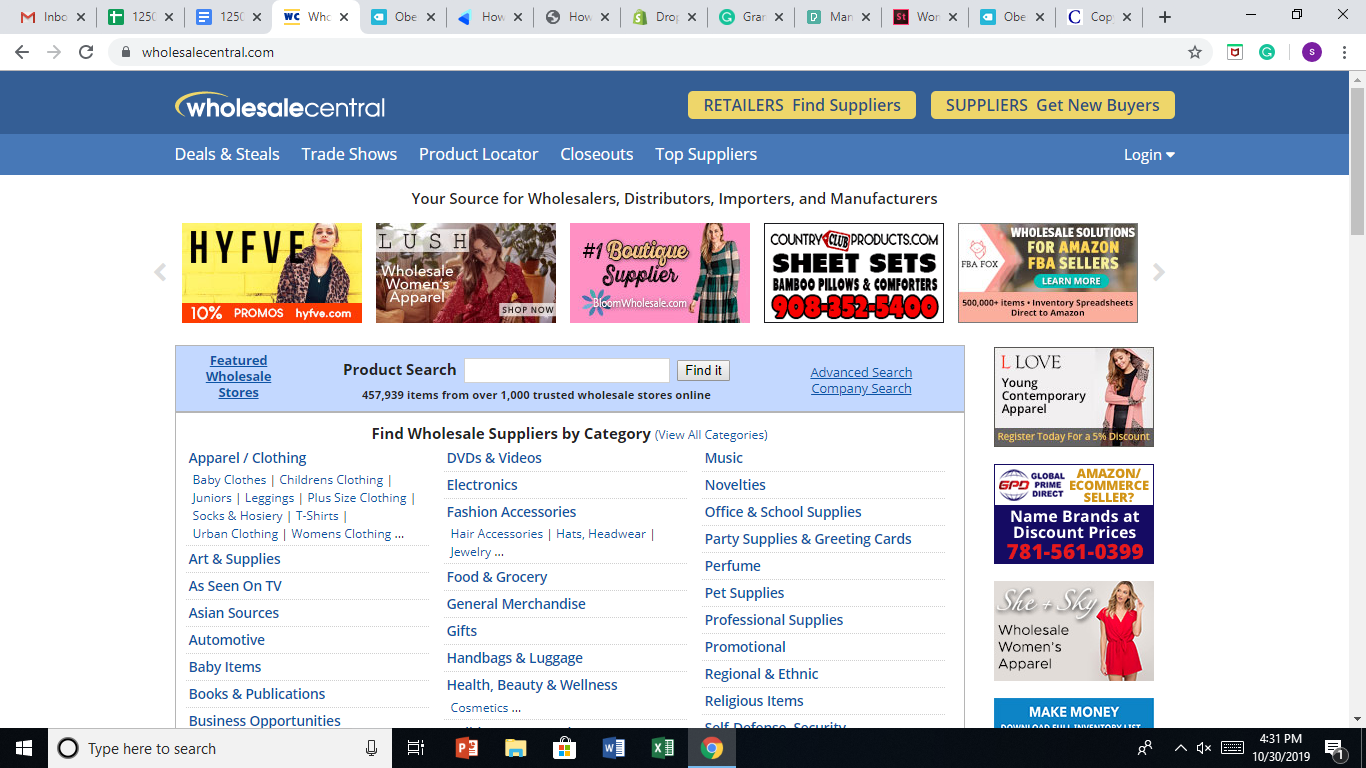Image resolution: width=1366 pixels, height=768 pixels.
Task: Launch Excel from the taskbar
Action: (x=662, y=748)
